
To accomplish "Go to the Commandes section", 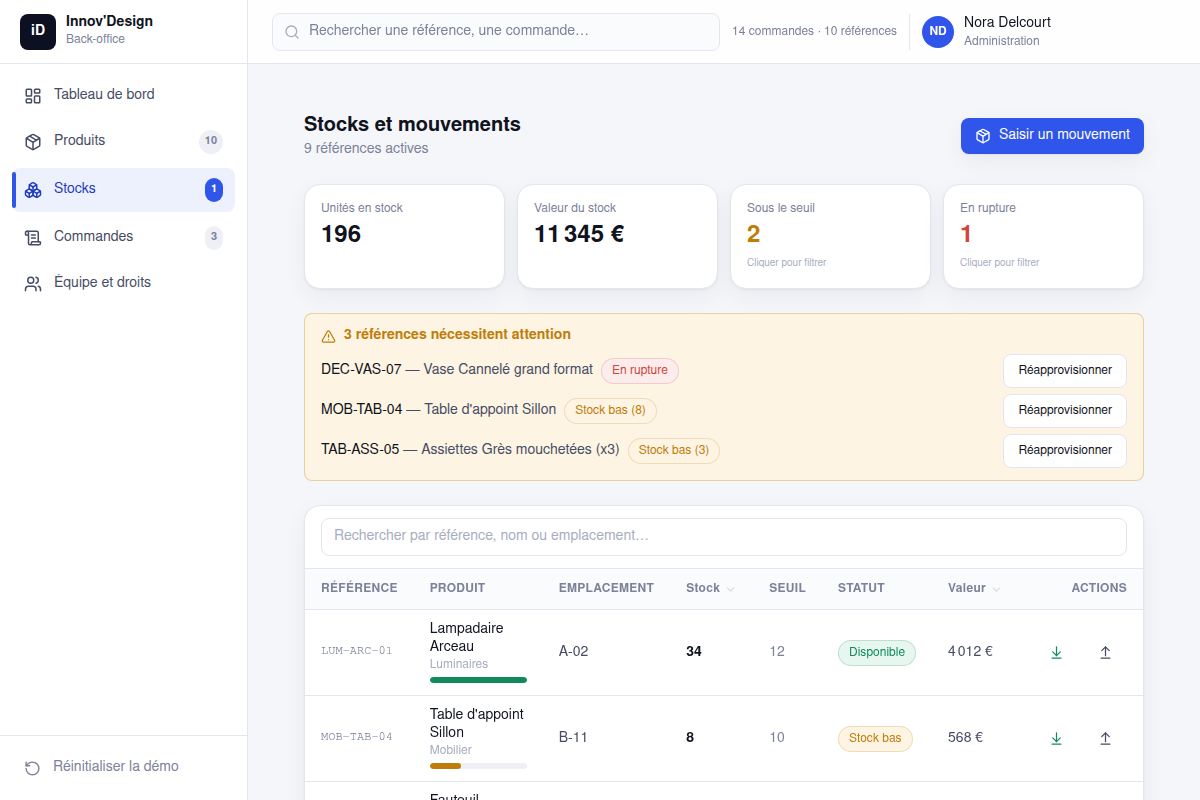I will [x=123, y=237].
